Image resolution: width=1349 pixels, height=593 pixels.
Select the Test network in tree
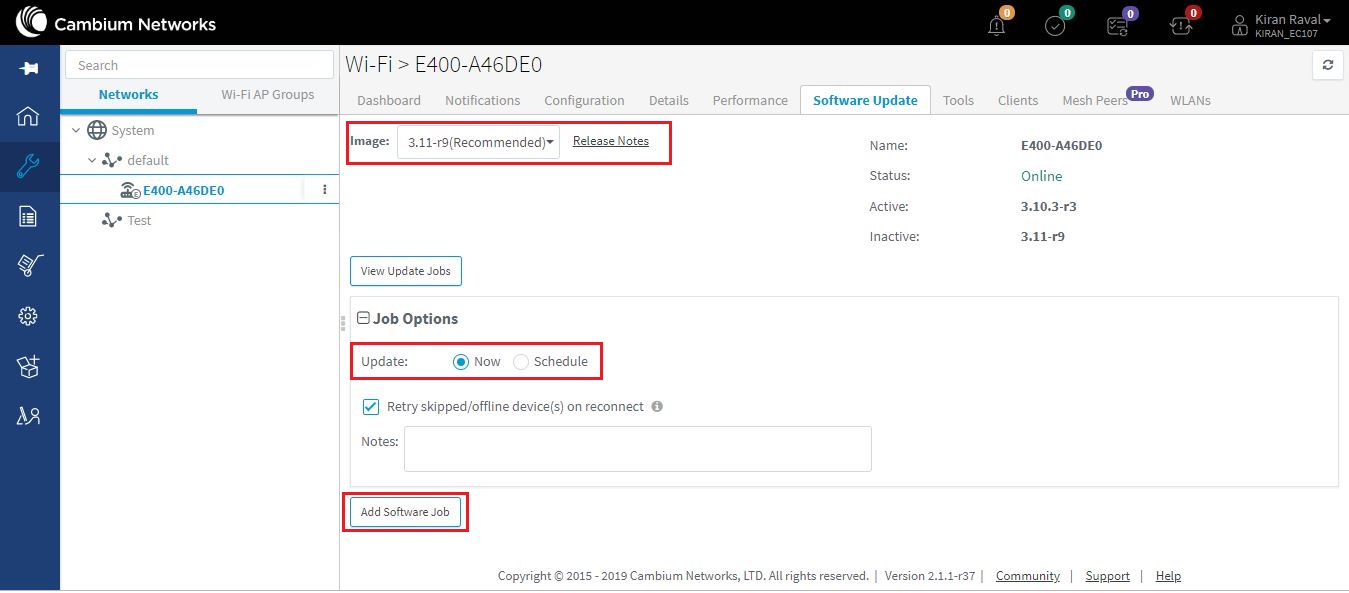139,220
